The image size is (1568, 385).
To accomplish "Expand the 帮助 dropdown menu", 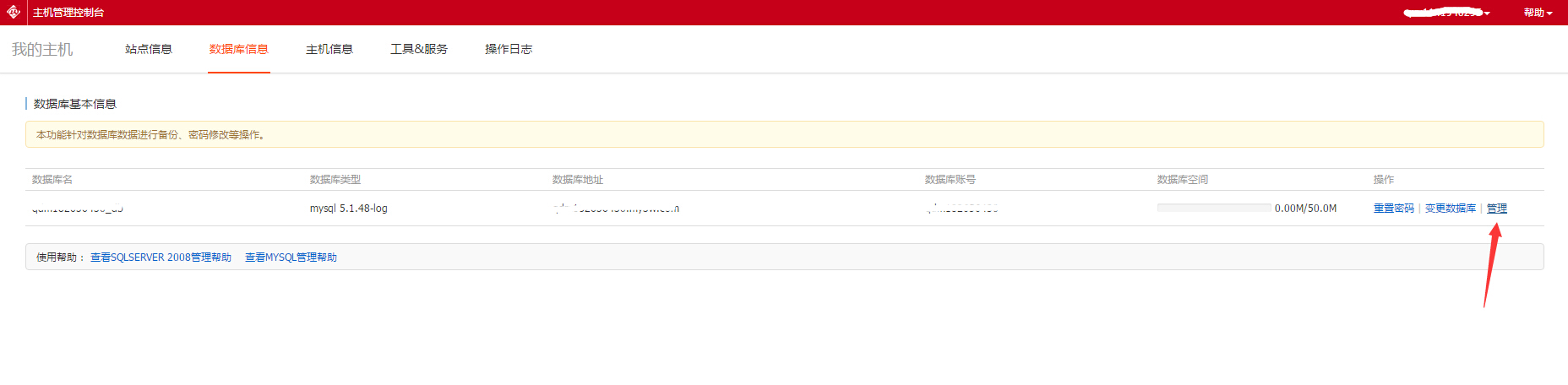I will pyautogui.click(x=1538, y=13).
